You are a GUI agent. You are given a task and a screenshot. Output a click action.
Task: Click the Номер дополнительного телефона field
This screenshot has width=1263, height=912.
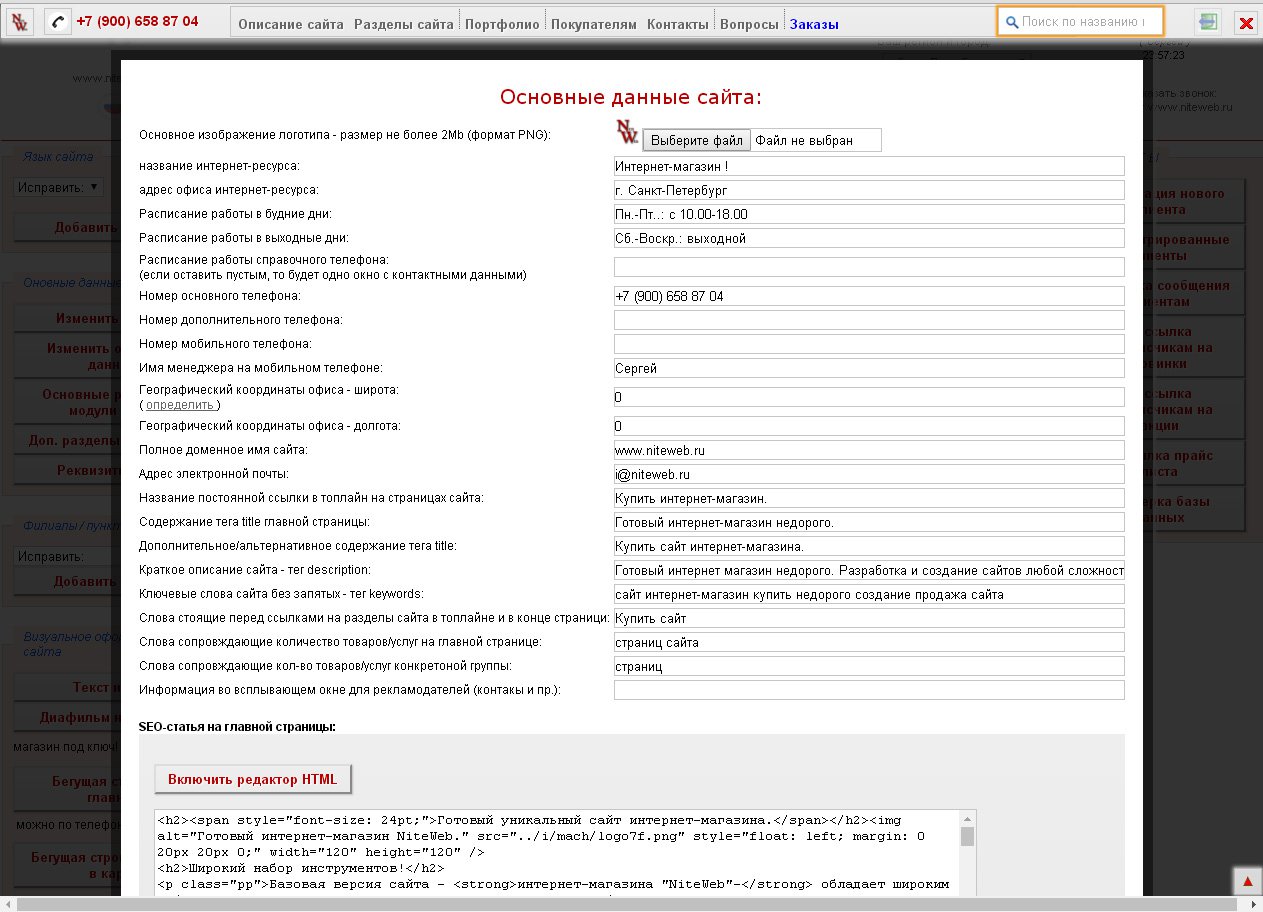coord(869,320)
